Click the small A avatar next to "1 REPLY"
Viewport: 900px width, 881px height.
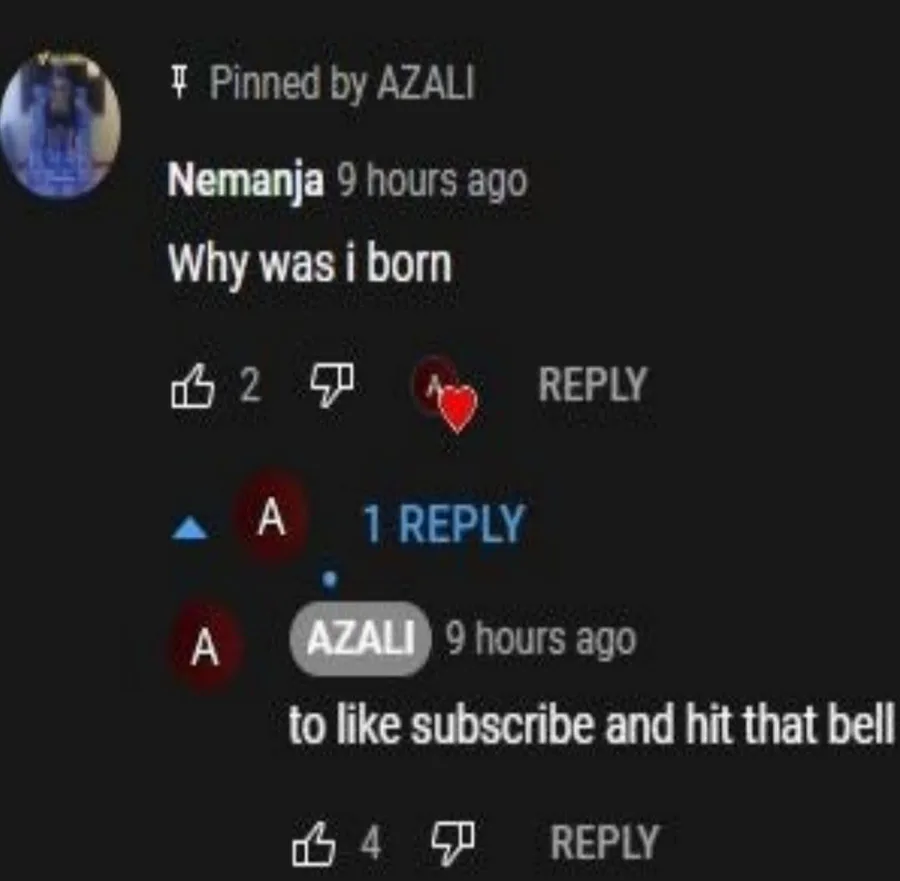click(x=269, y=519)
